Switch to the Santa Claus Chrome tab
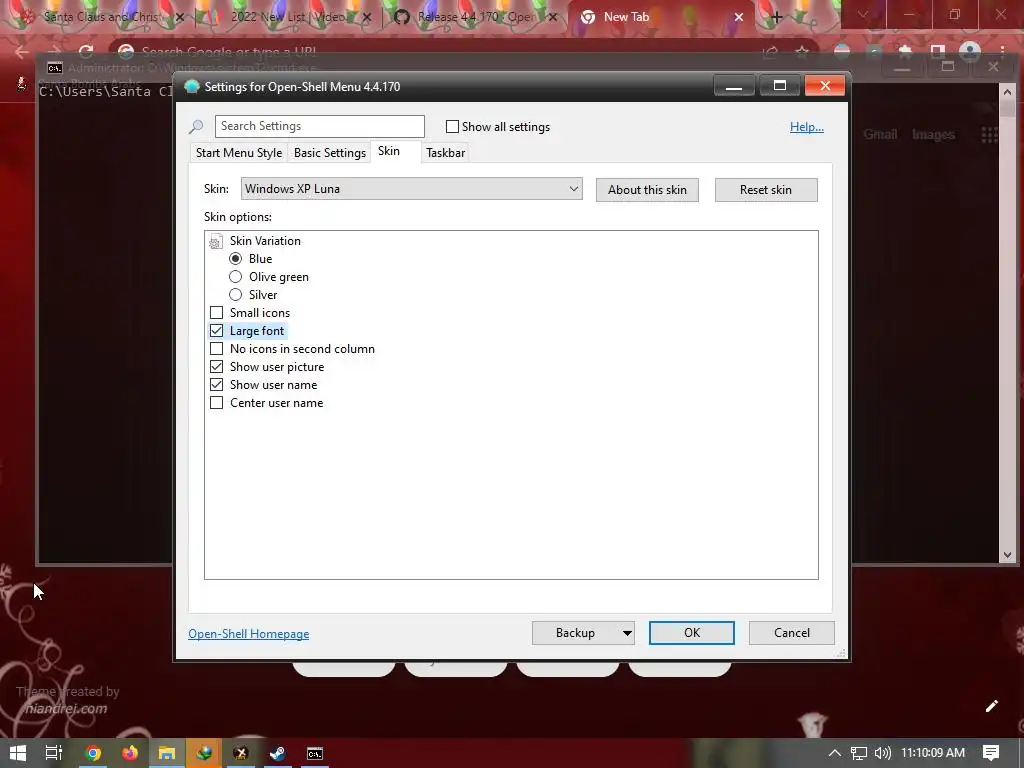The image size is (1024, 768). coord(101,17)
